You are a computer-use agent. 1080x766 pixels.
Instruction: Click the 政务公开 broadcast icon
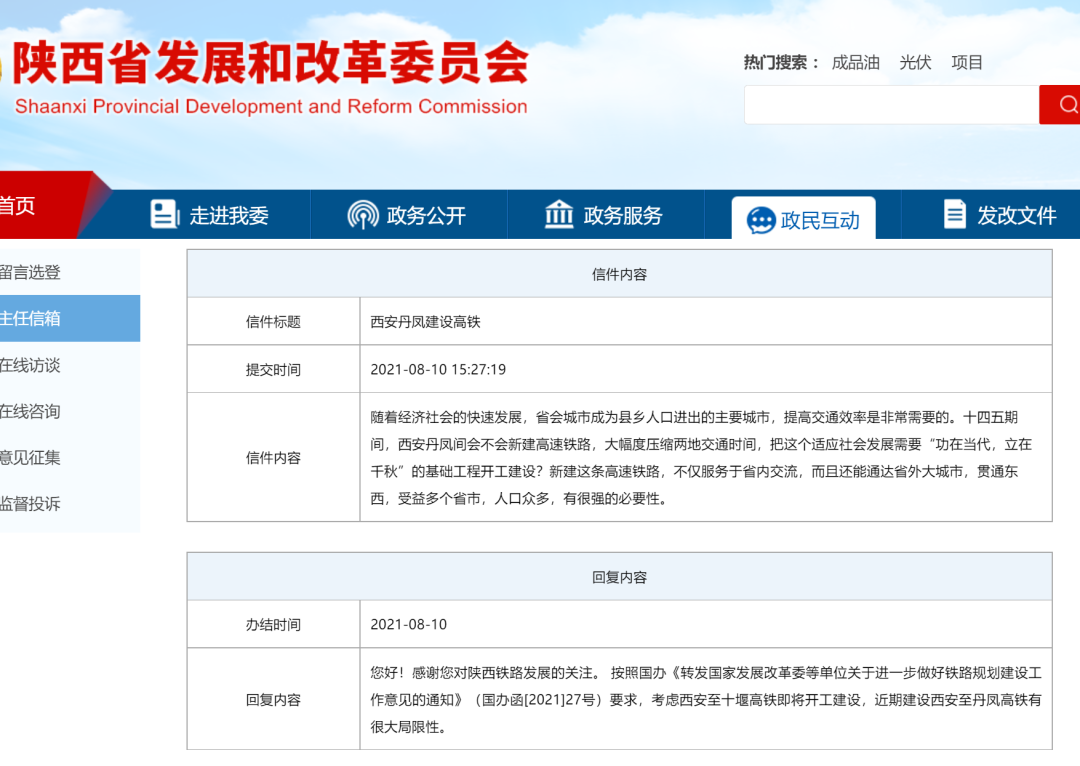tap(363, 214)
